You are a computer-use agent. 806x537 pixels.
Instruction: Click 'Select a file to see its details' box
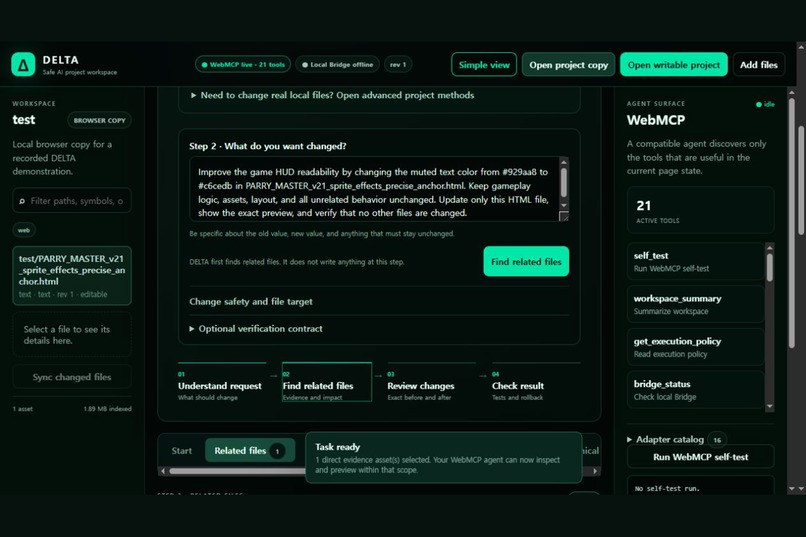click(x=72, y=335)
